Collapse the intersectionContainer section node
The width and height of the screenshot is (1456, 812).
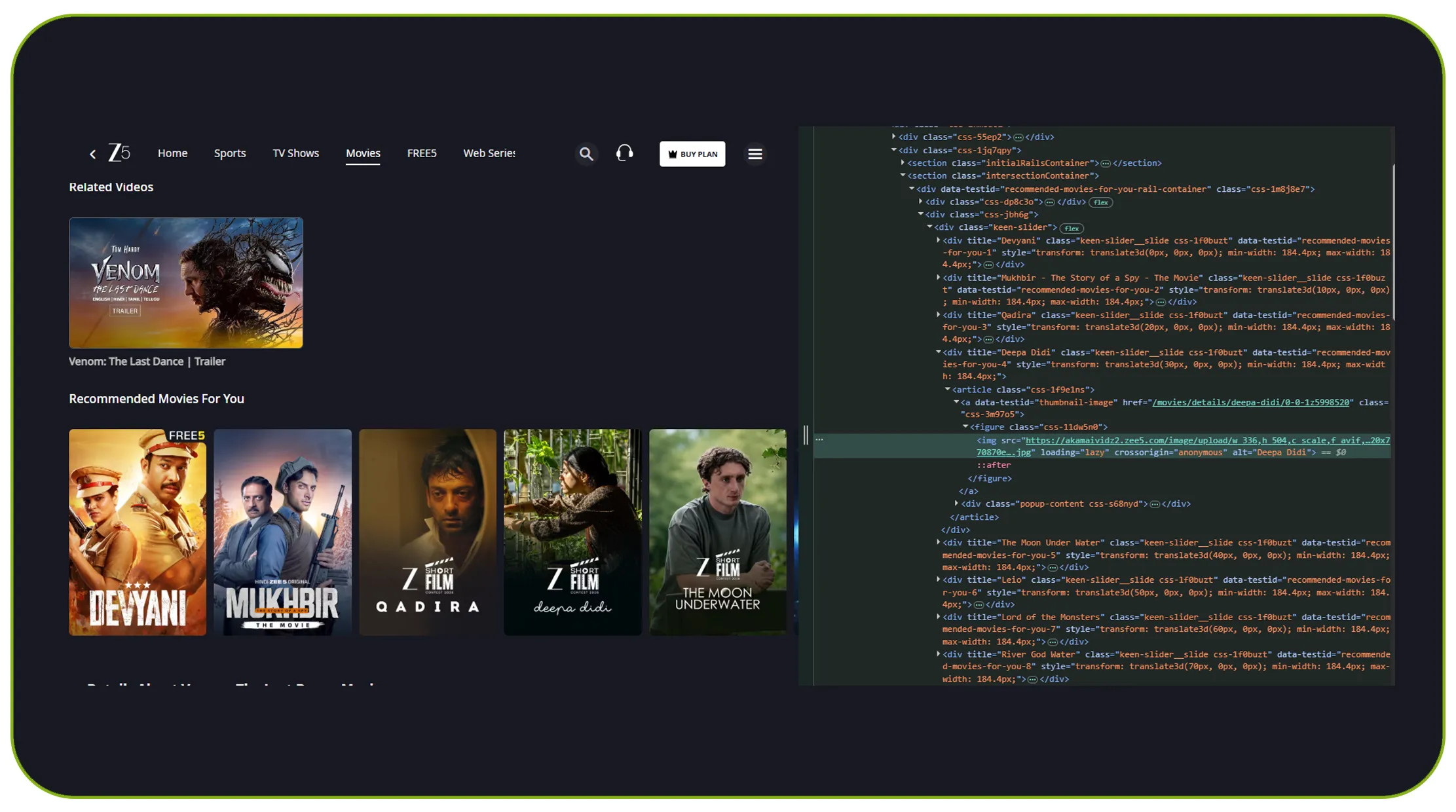pos(903,175)
